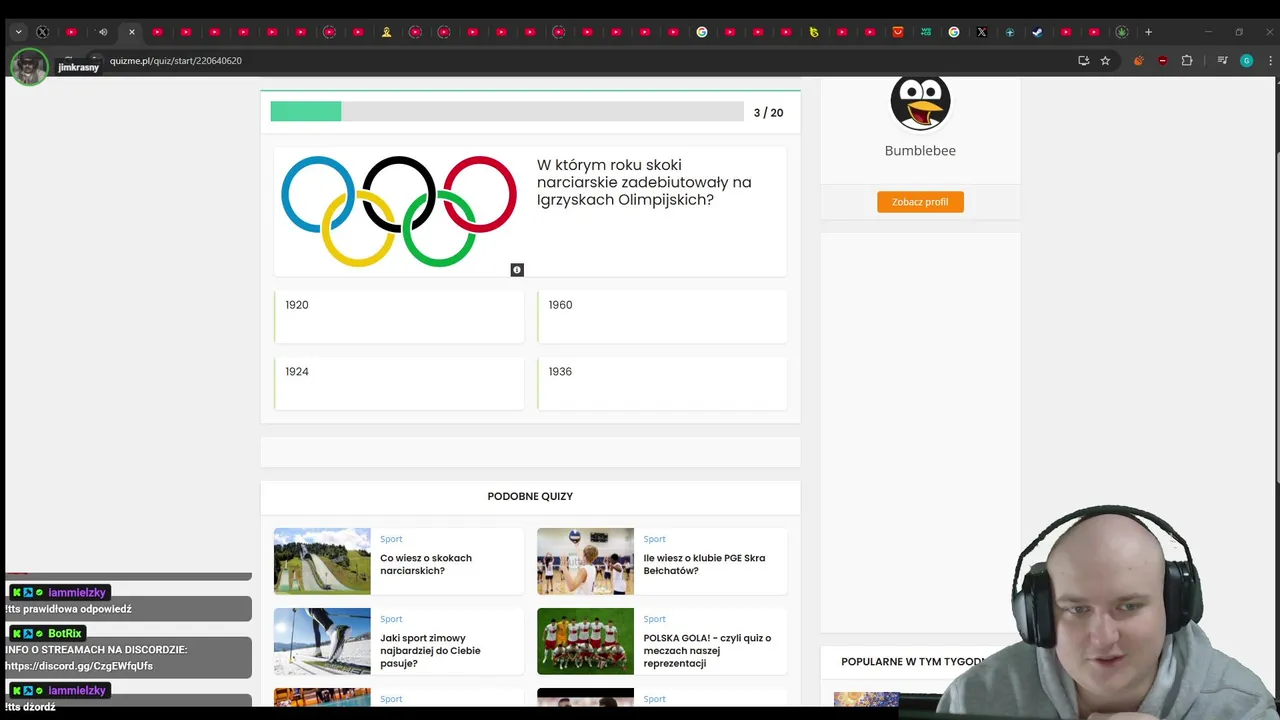Open the Chrome three-dot menu
The image size is (1280, 720).
click(x=1270, y=61)
